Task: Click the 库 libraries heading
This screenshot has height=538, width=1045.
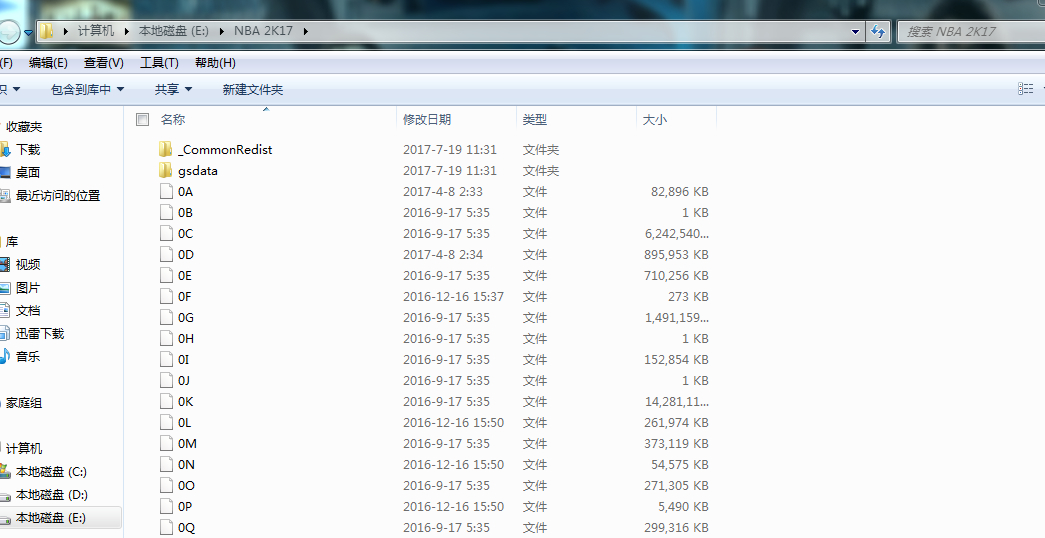Action: [x=12, y=241]
